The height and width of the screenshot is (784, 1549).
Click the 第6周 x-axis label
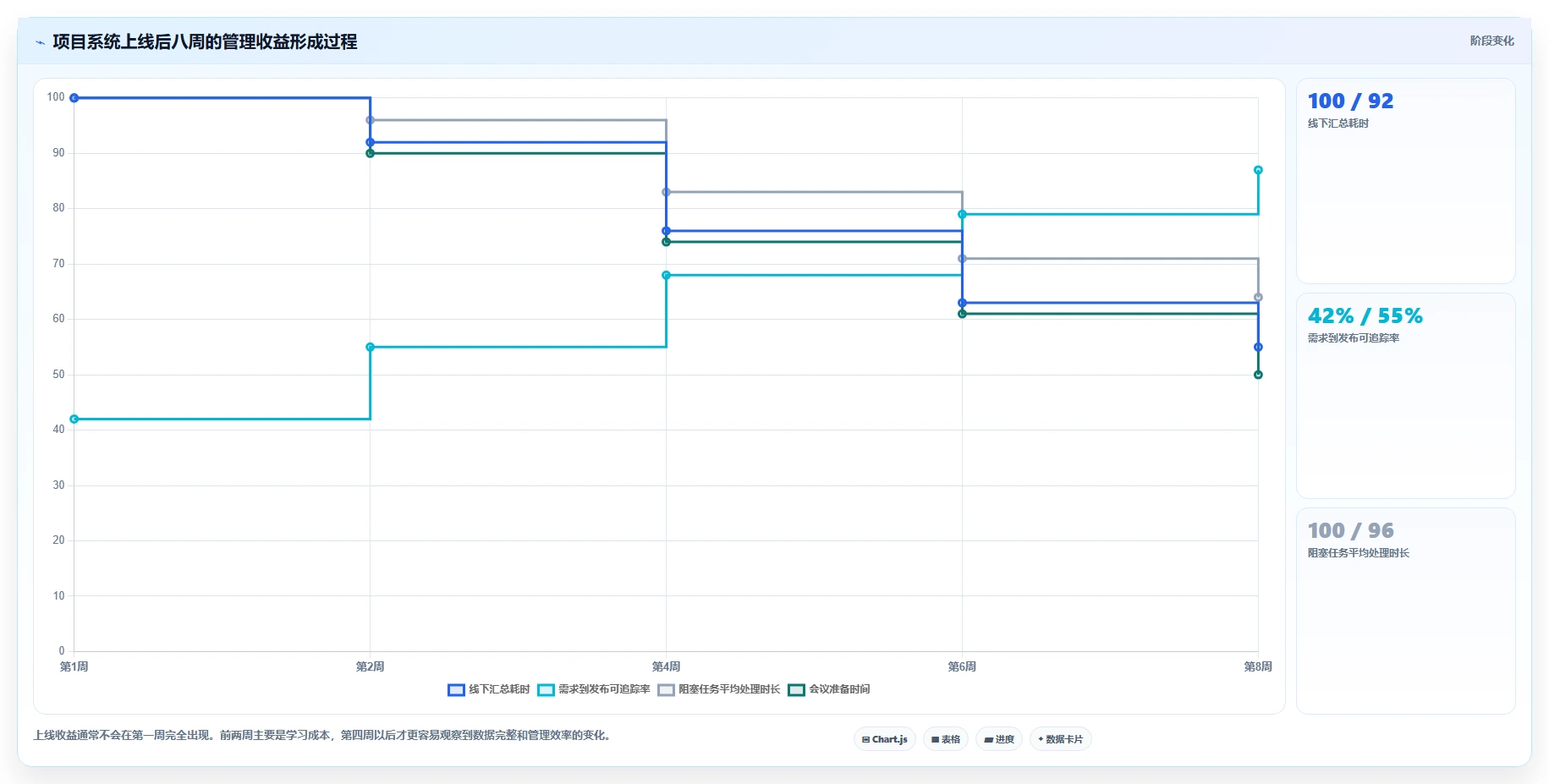(x=962, y=667)
